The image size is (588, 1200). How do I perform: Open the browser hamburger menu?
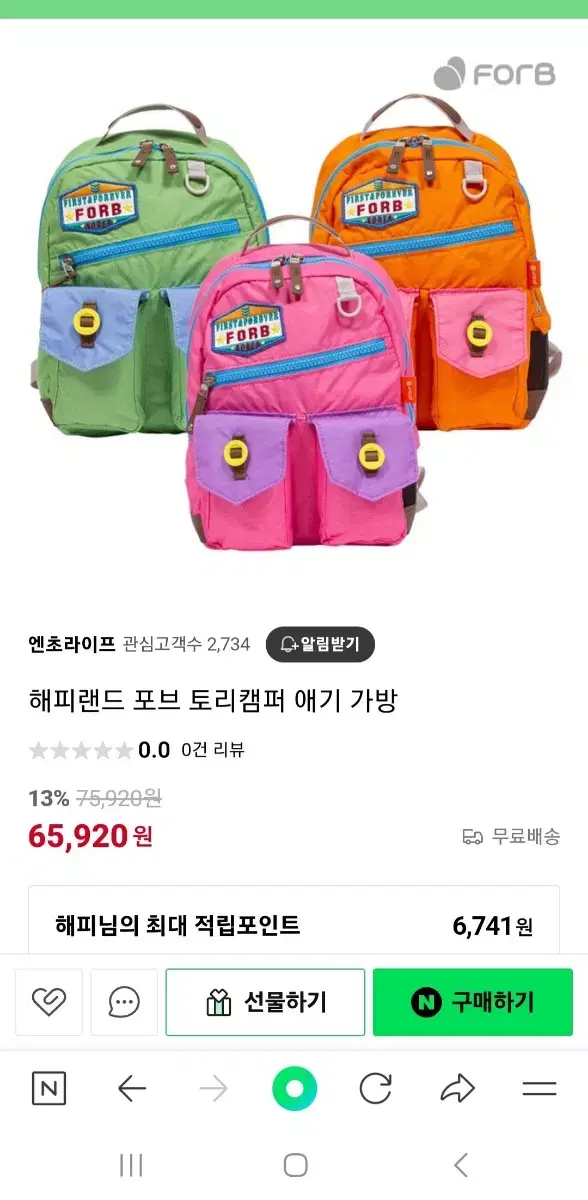tap(539, 1089)
